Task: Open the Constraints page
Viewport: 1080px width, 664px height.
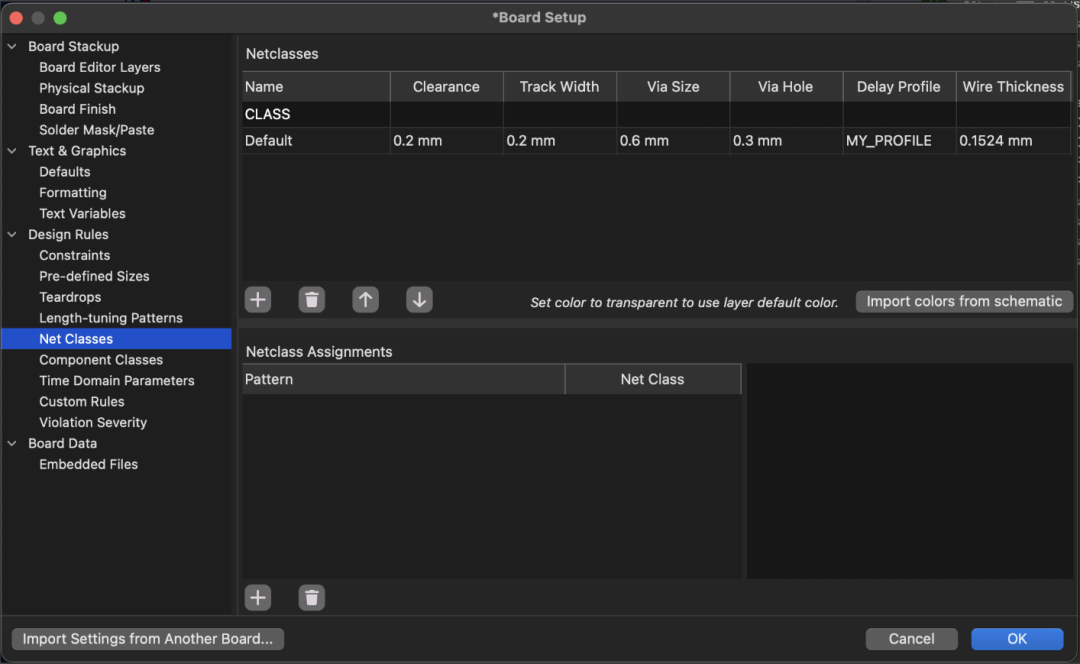Action: (x=74, y=255)
